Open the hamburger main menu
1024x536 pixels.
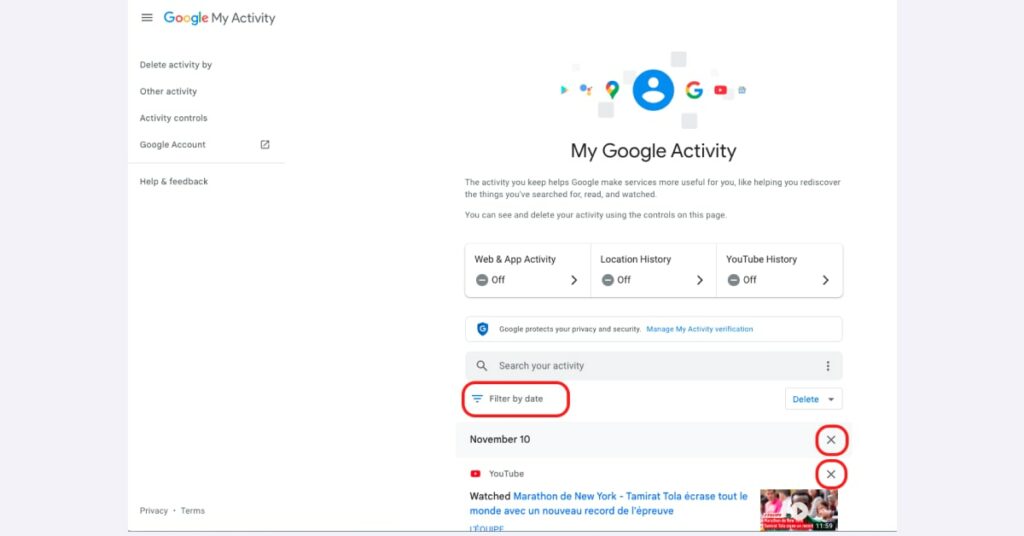point(147,18)
